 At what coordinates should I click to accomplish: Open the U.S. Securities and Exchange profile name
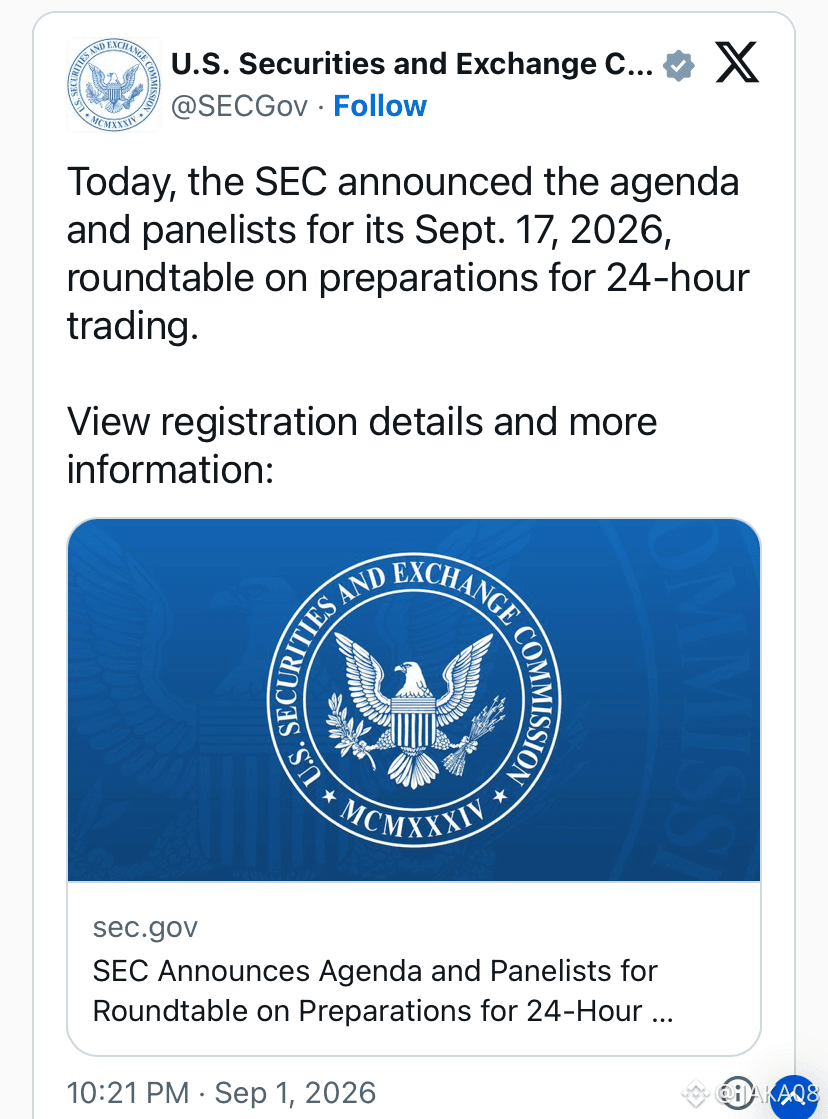(x=412, y=64)
